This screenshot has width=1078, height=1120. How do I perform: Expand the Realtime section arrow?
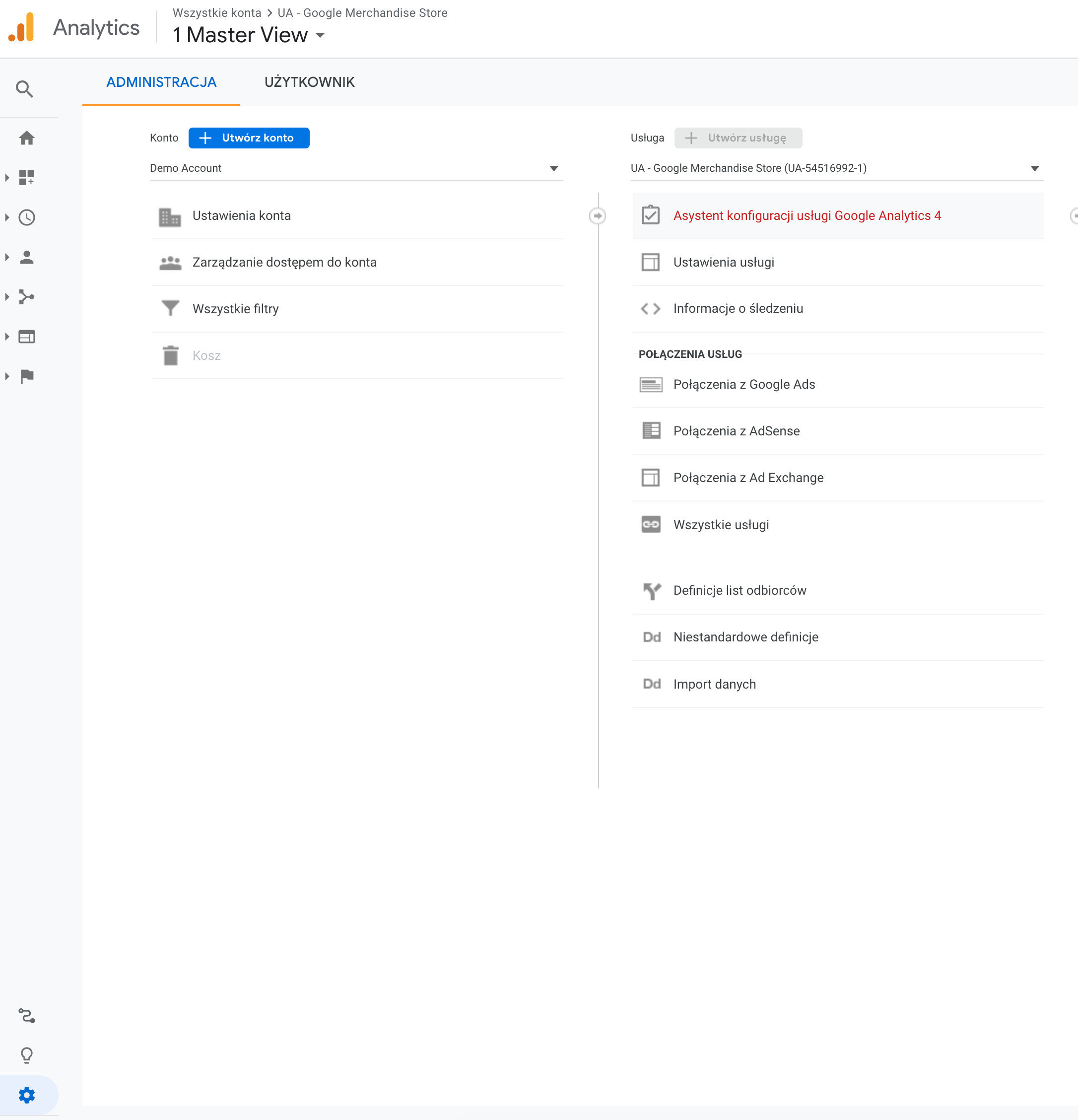[7, 217]
